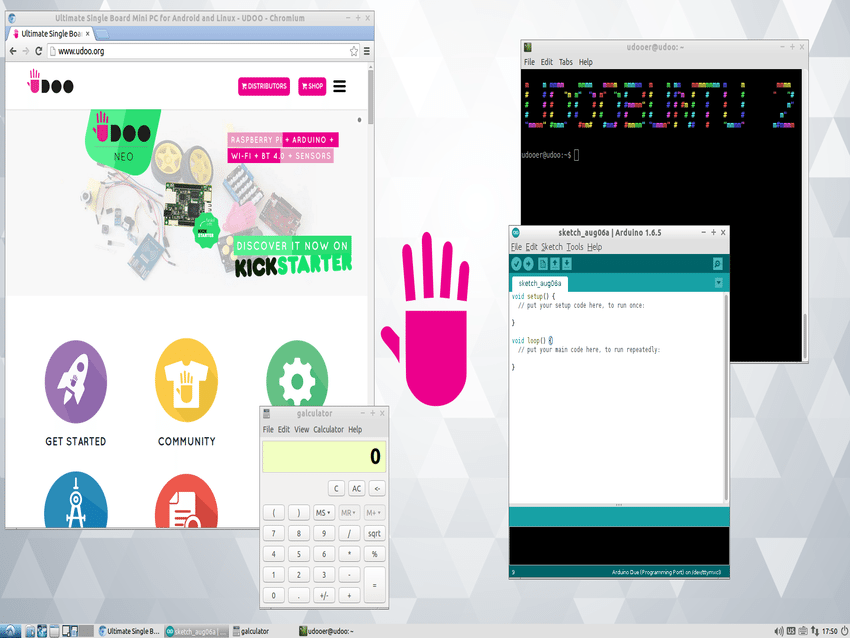Viewport: 850px width, 638px height.
Task: Click the sqrt button in galculator
Action: click(x=374, y=533)
